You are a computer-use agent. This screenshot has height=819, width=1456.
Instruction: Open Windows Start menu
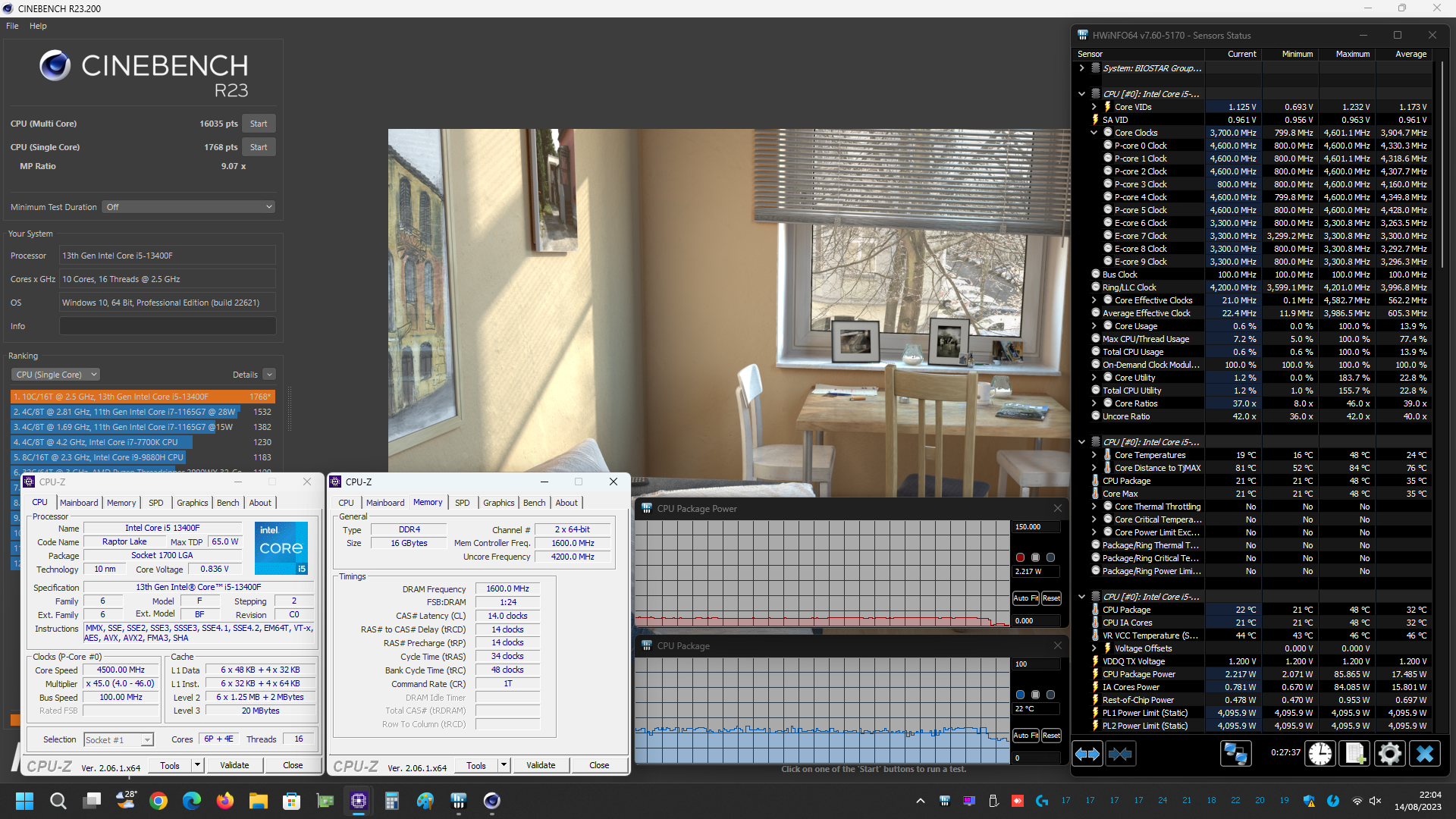pyautogui.click(x=24, y=801)
